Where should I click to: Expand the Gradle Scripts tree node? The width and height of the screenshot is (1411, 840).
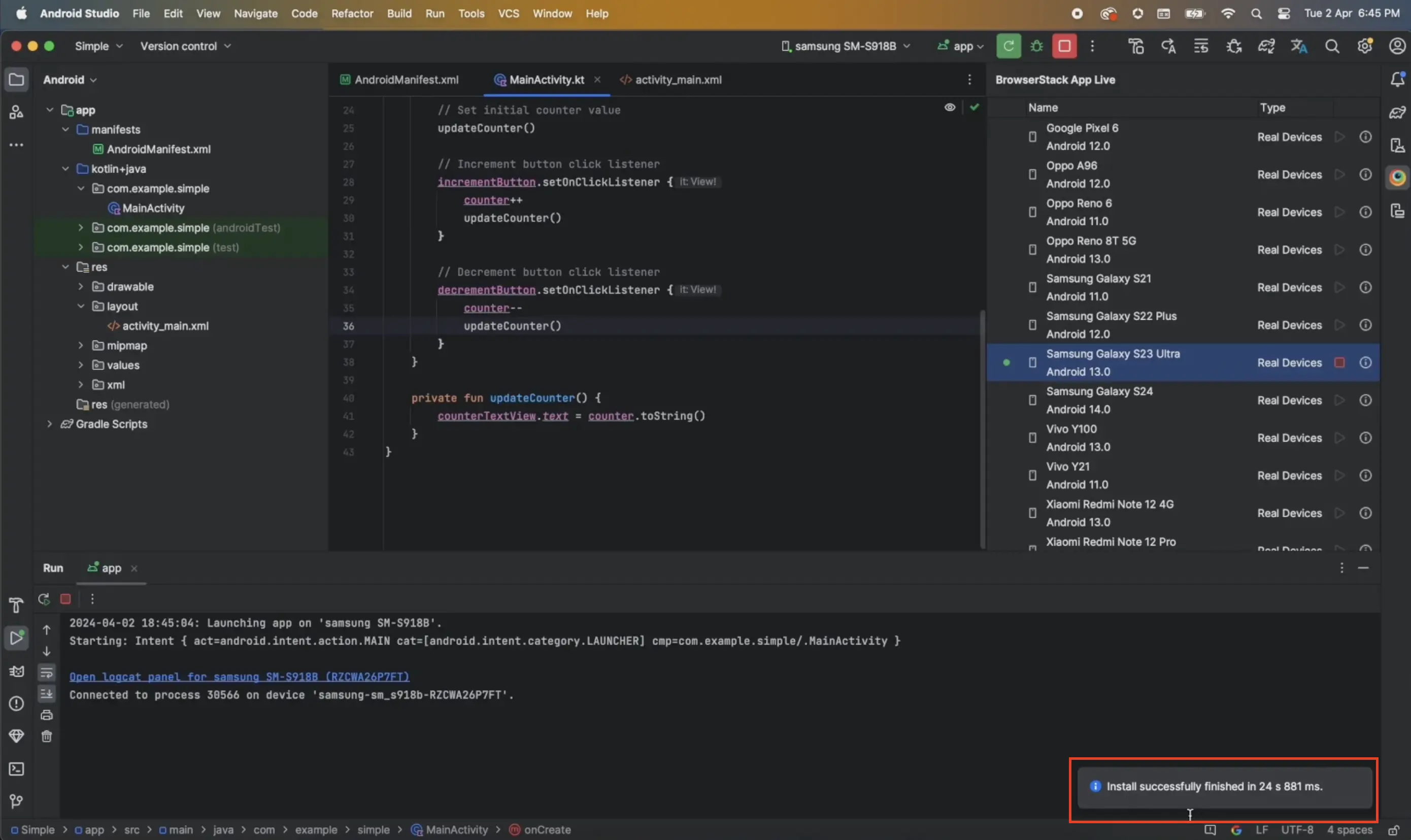50,424
